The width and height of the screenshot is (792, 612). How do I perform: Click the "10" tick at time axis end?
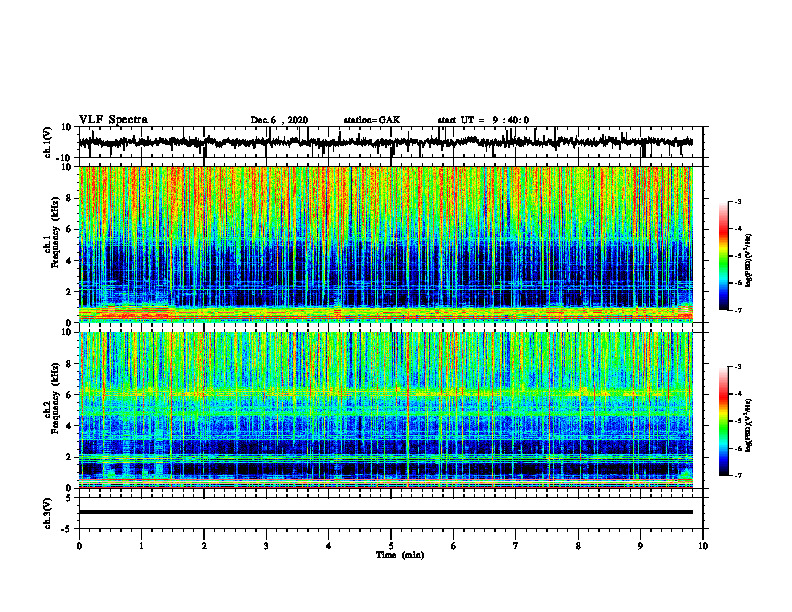pyautogui.click(x=703, y=546)
